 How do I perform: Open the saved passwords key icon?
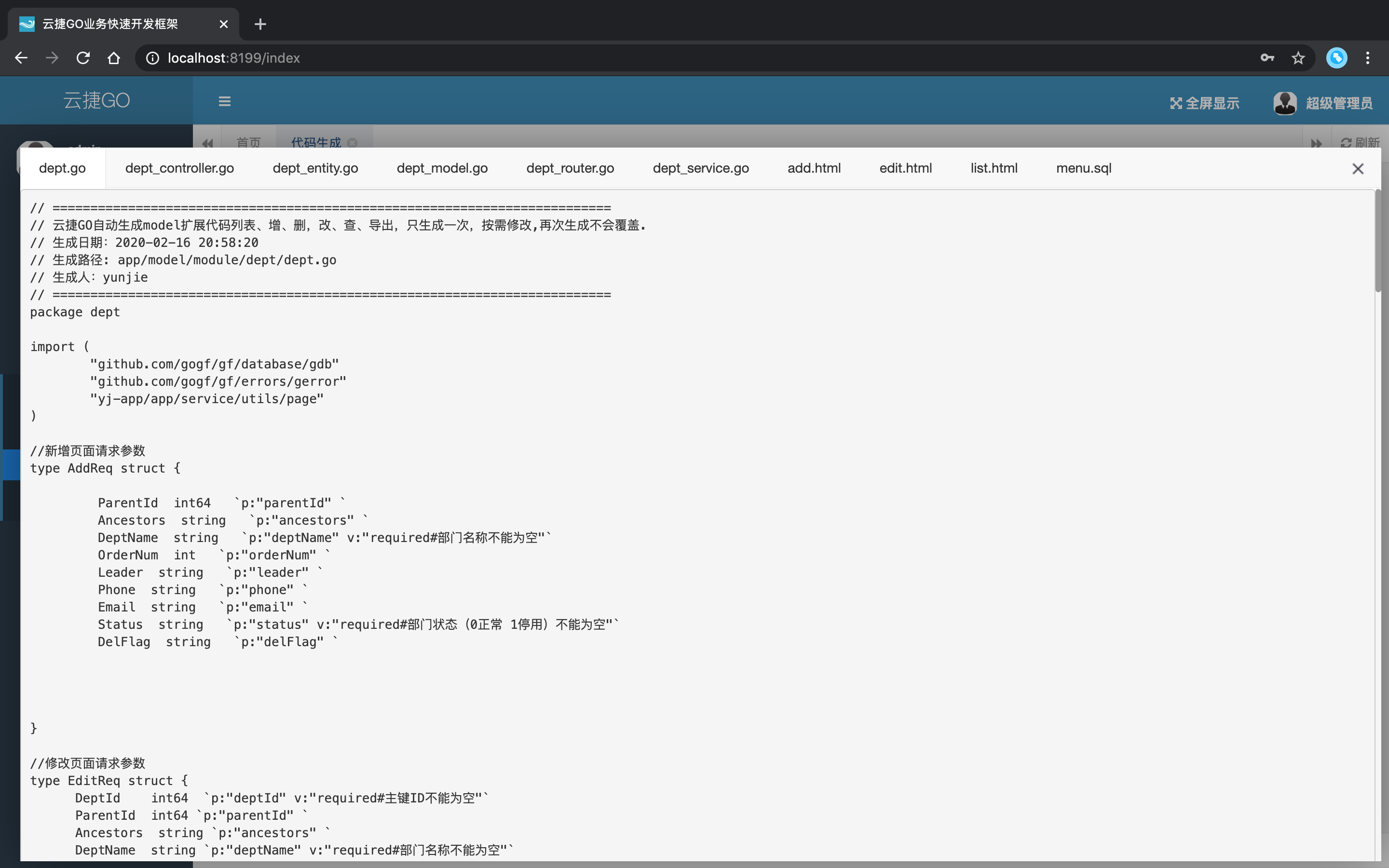[x=1267, y=58]
